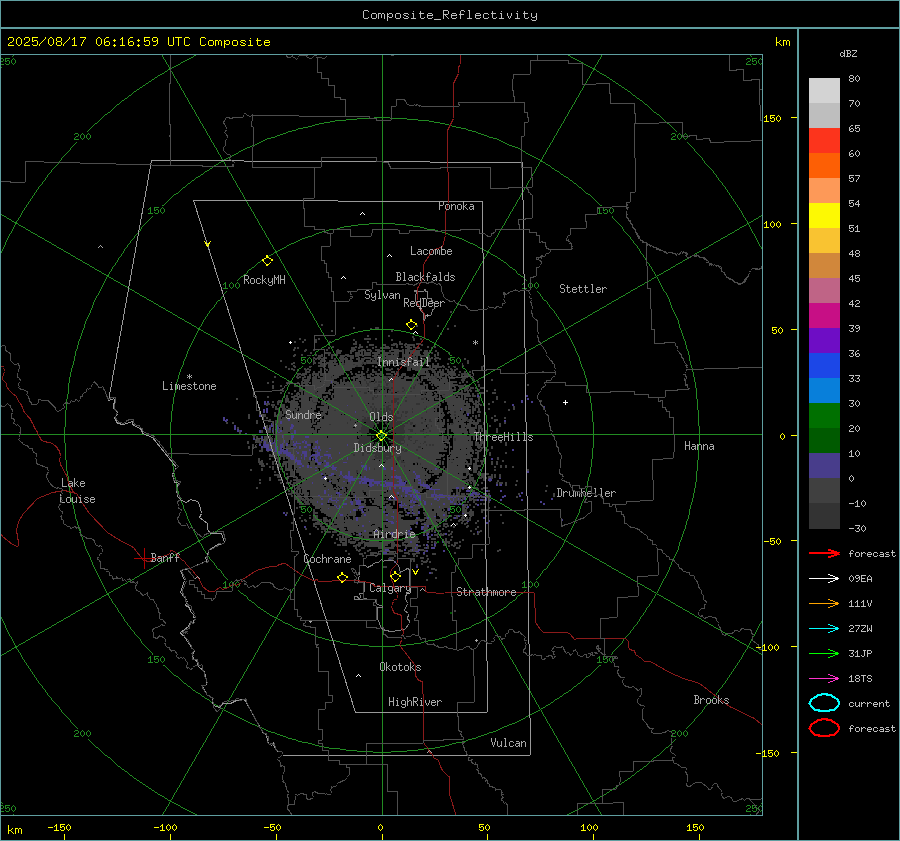Viewport: 900px width, 841px height.
Task: Click the Brooks town label
Action: coord(711,700)
